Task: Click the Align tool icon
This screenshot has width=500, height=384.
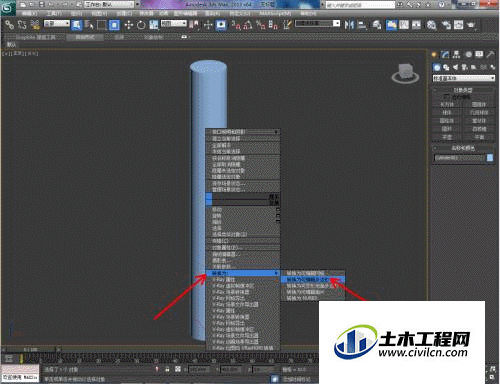Action: [x=362, y=25]
